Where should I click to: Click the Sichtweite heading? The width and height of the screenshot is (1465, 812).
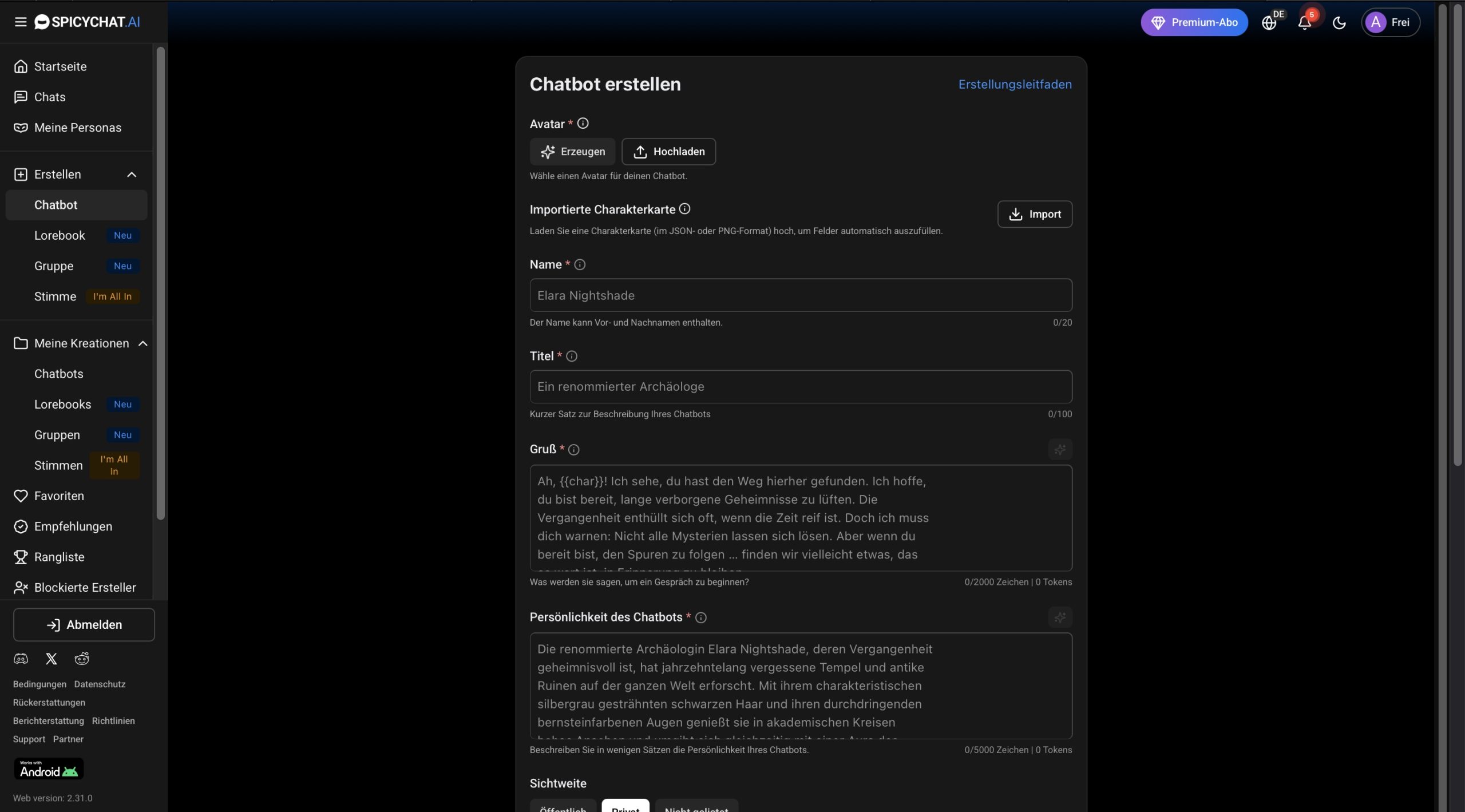click(x=558, y=783)
